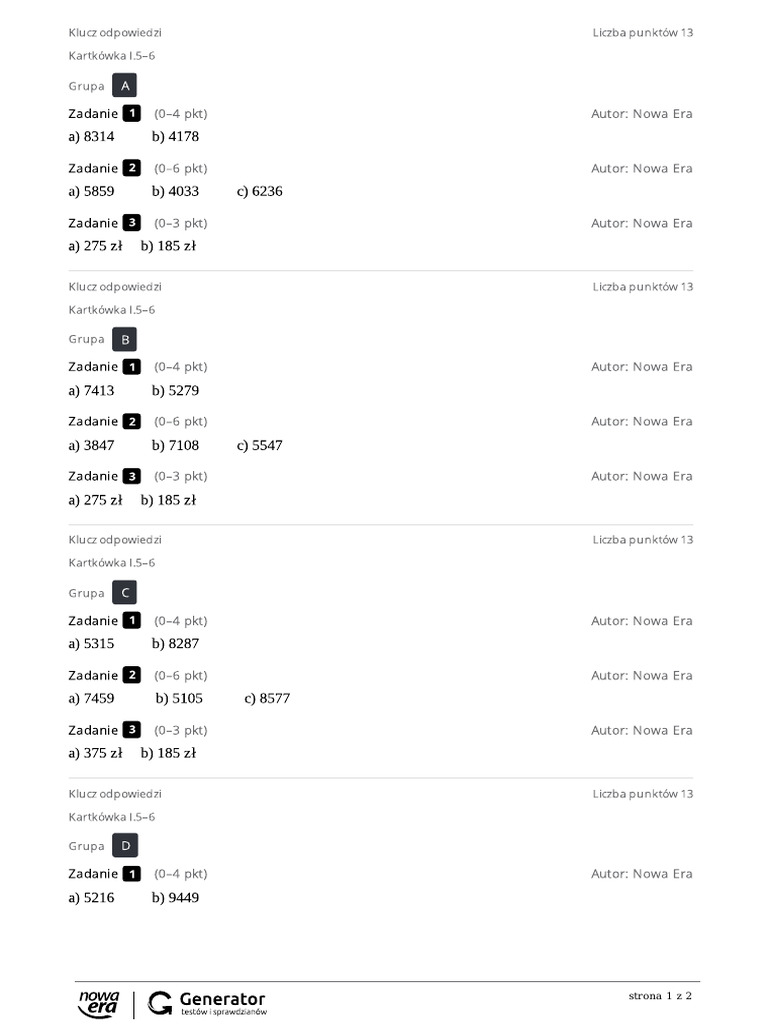Screen dimensions: 768x1024
Task: Click Zadanie 1 number badge in Grupa C
Action: [131, 621]
